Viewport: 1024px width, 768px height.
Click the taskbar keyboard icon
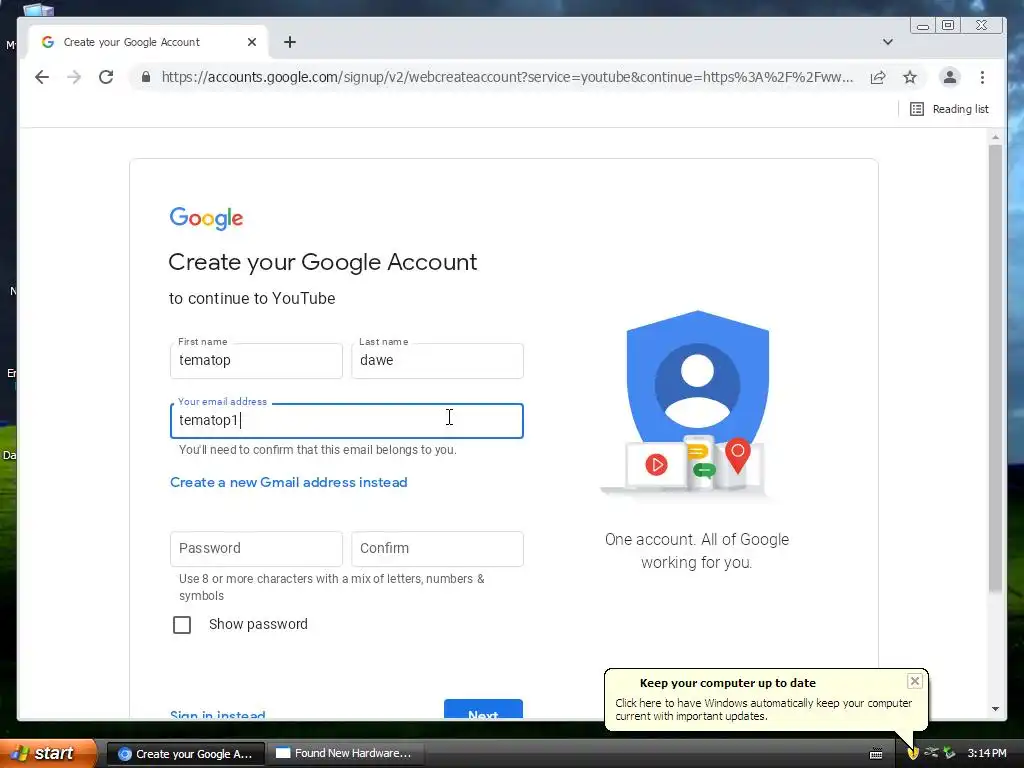click(x=876, y=754)
